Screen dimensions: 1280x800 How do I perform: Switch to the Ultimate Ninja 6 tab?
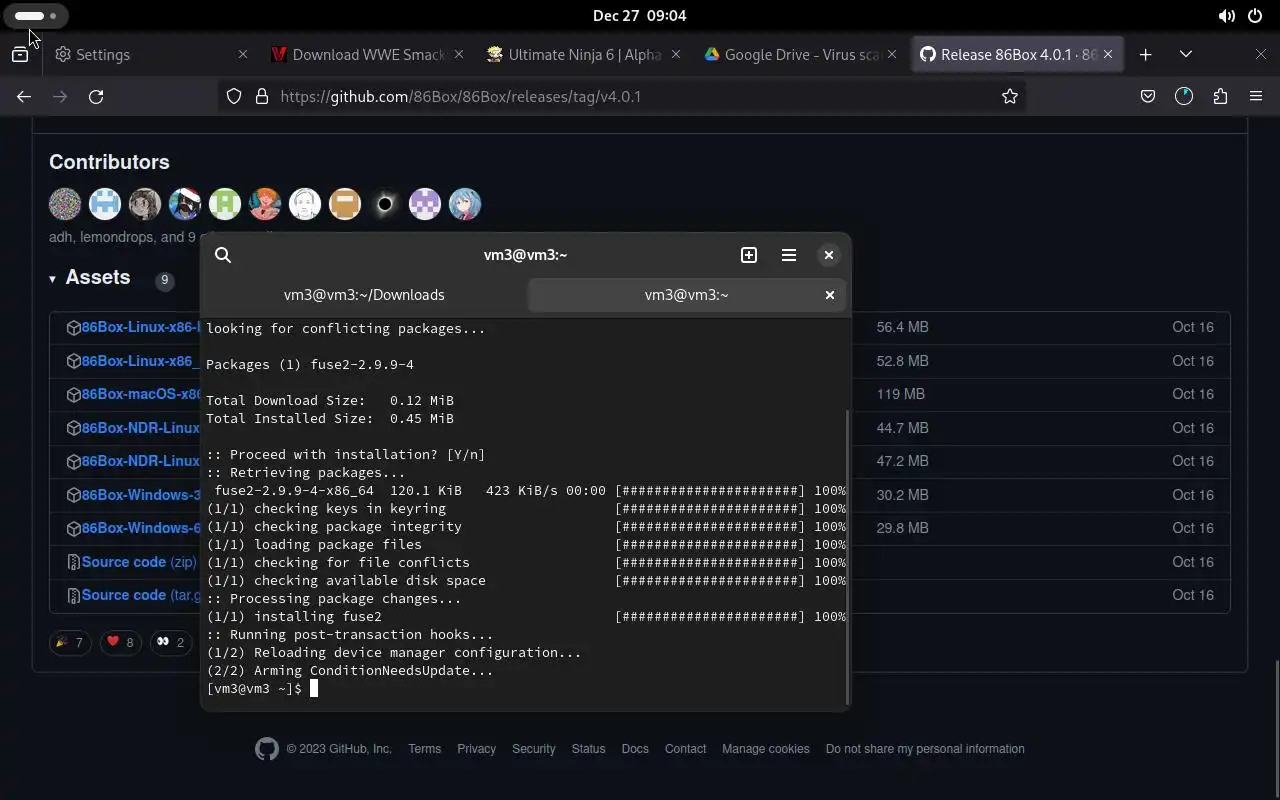coord(584,55)
